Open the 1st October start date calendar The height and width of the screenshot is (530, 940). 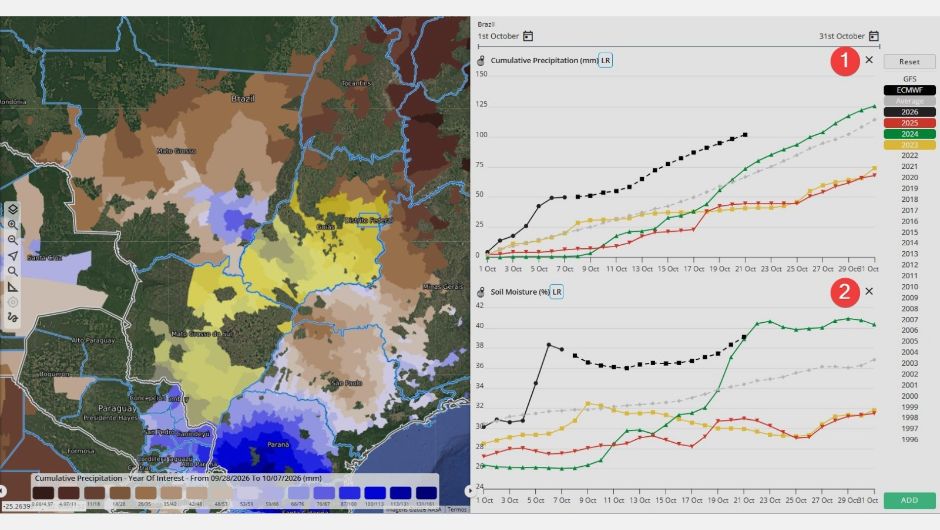coord(528,36)
